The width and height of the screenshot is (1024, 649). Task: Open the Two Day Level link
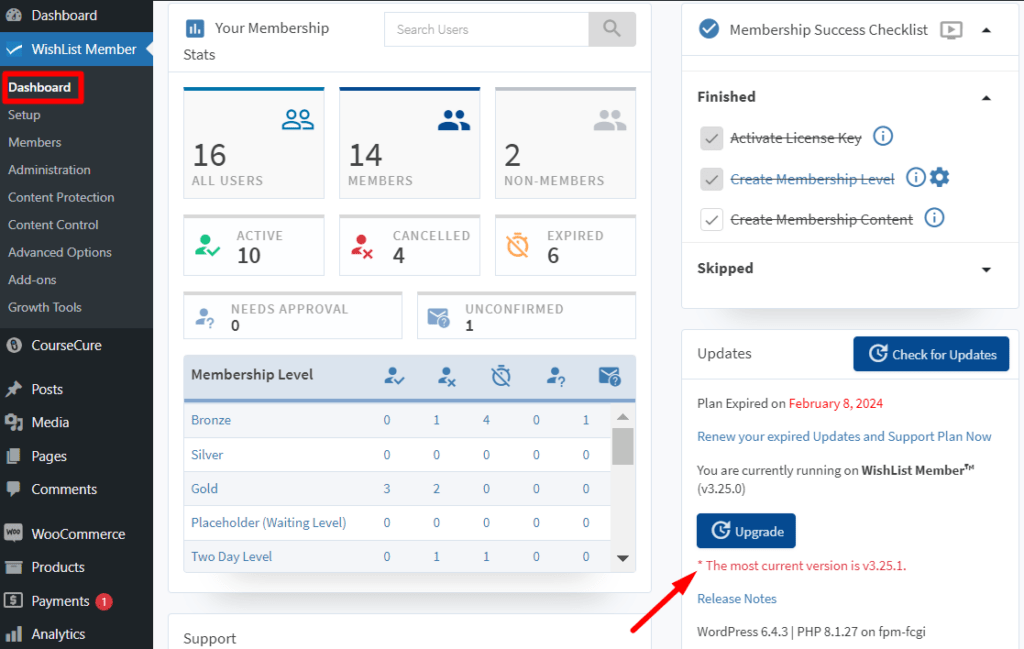coord(231,556)
